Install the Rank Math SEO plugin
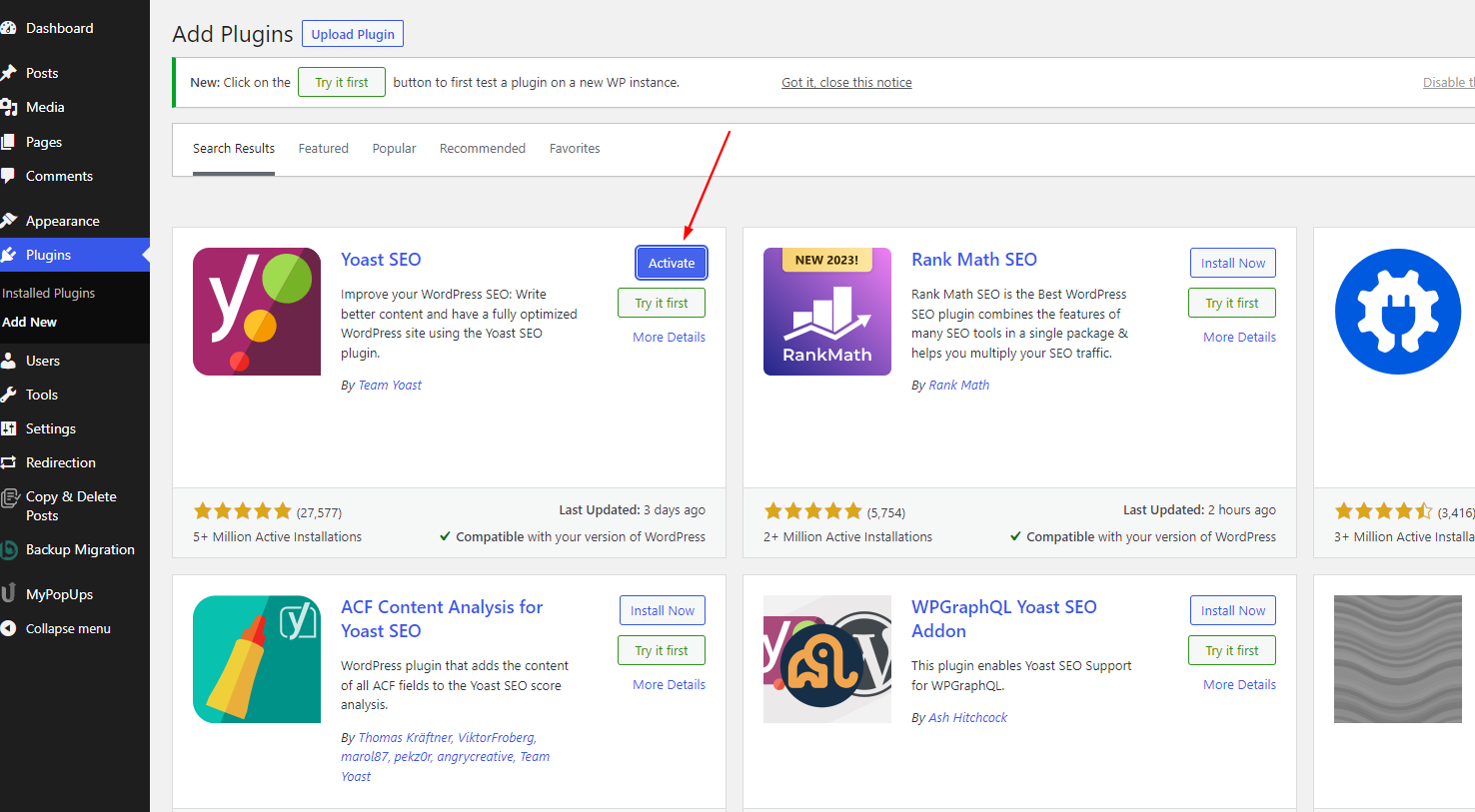 tap(1233, 263)
